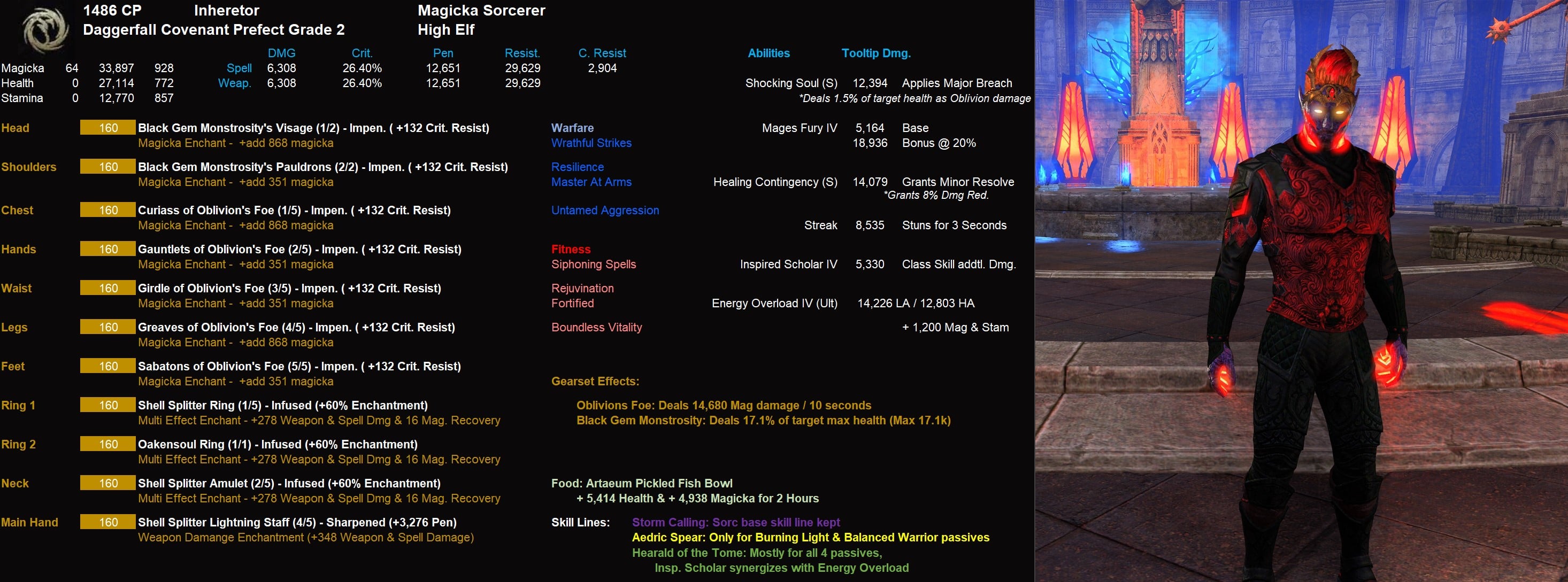This screenshot has height=582, width=1568.
Task: Click the Siphoning Spells perk
Action: [x=593, y=265]
